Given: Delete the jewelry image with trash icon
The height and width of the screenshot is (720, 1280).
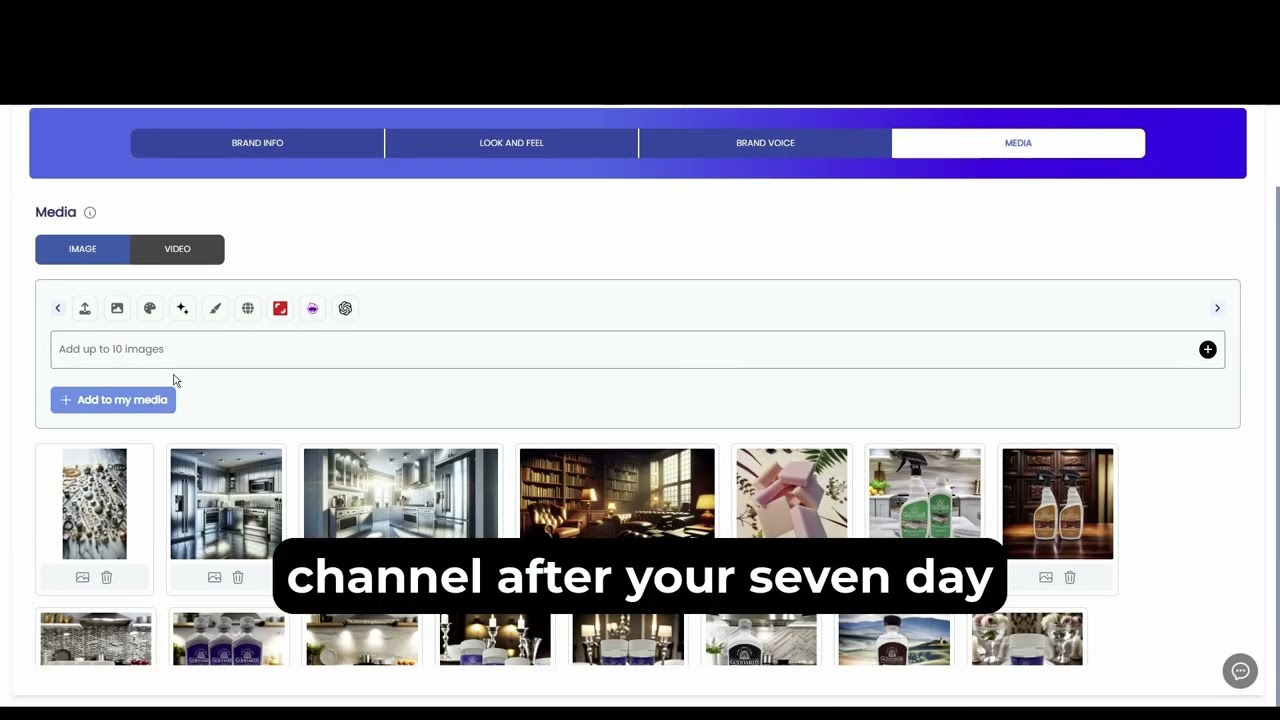Looking at the screenshot, I should click(107, 577).
